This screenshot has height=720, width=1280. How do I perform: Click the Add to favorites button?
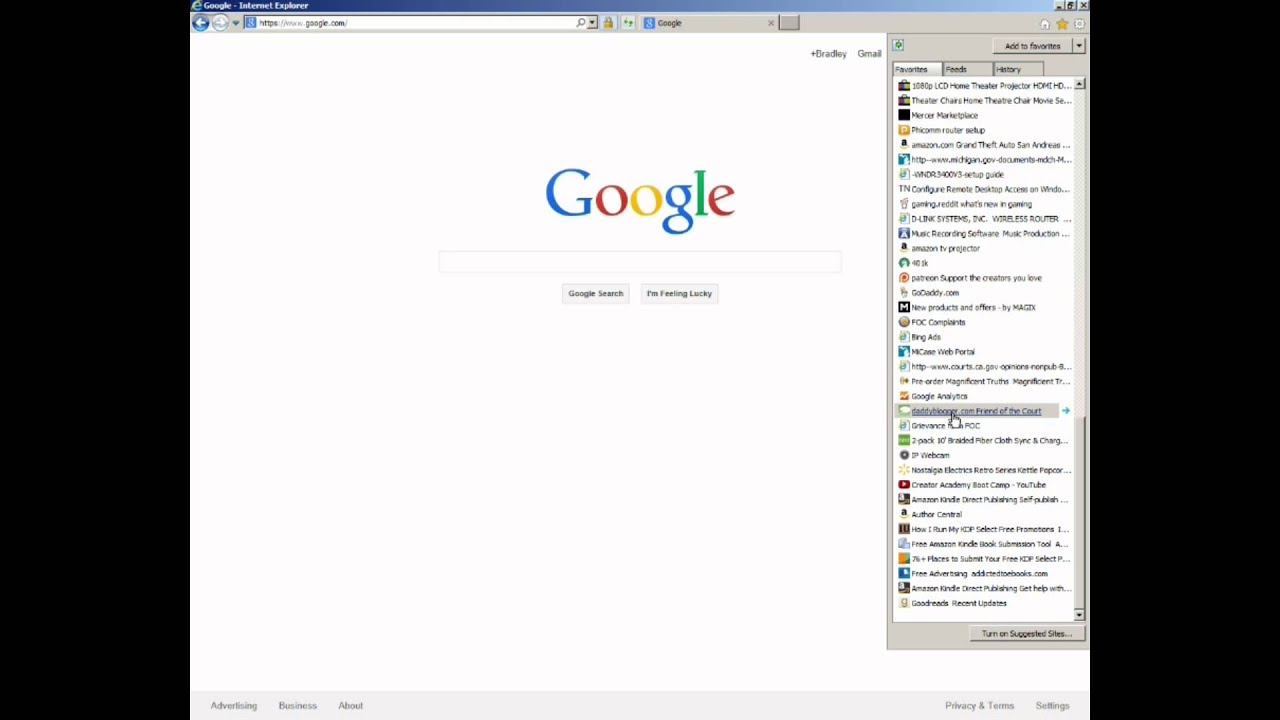pos(1032,46)
